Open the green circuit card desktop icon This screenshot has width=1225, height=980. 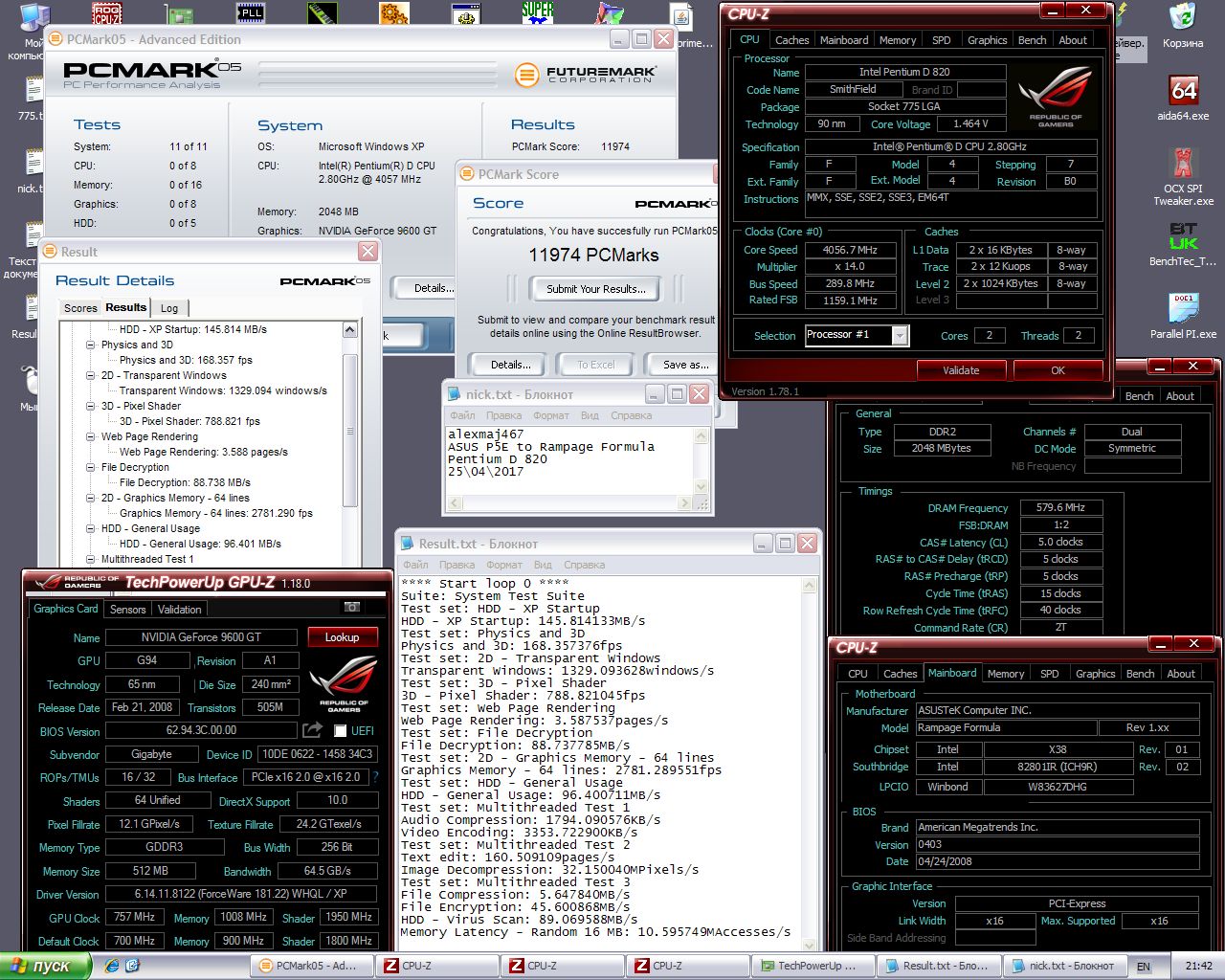coord(179,12)
